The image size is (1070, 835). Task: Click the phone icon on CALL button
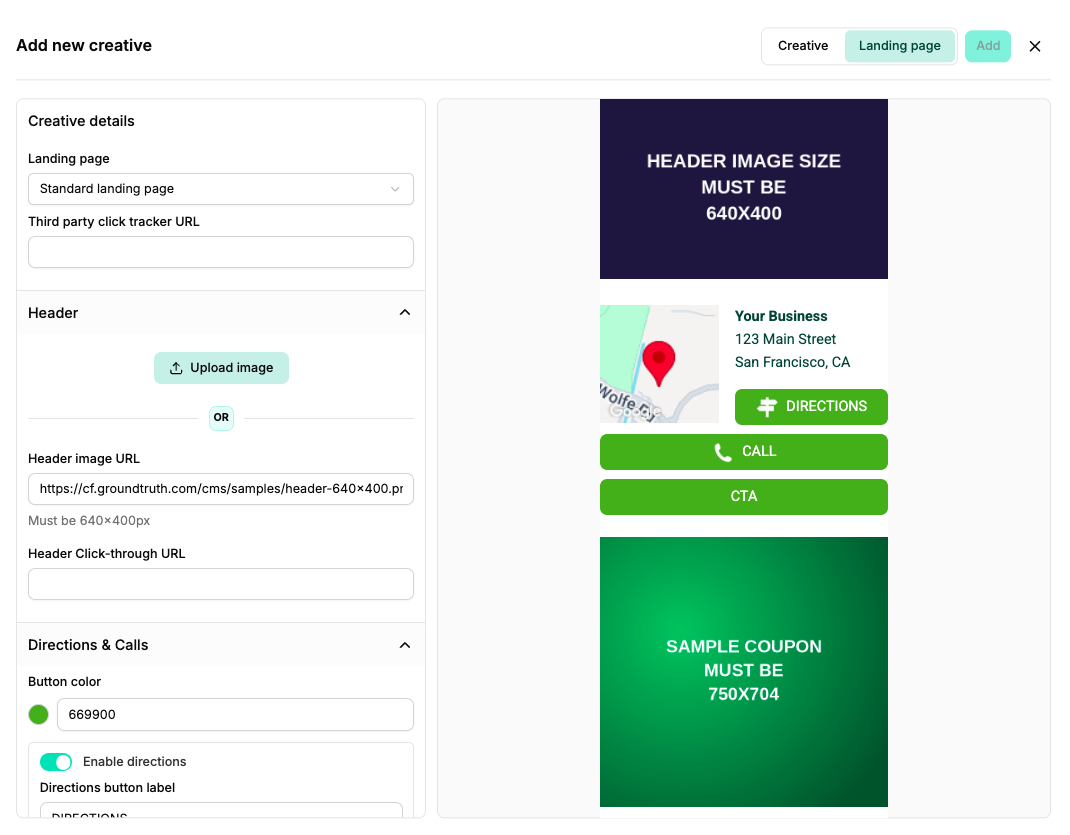[723, 452]
